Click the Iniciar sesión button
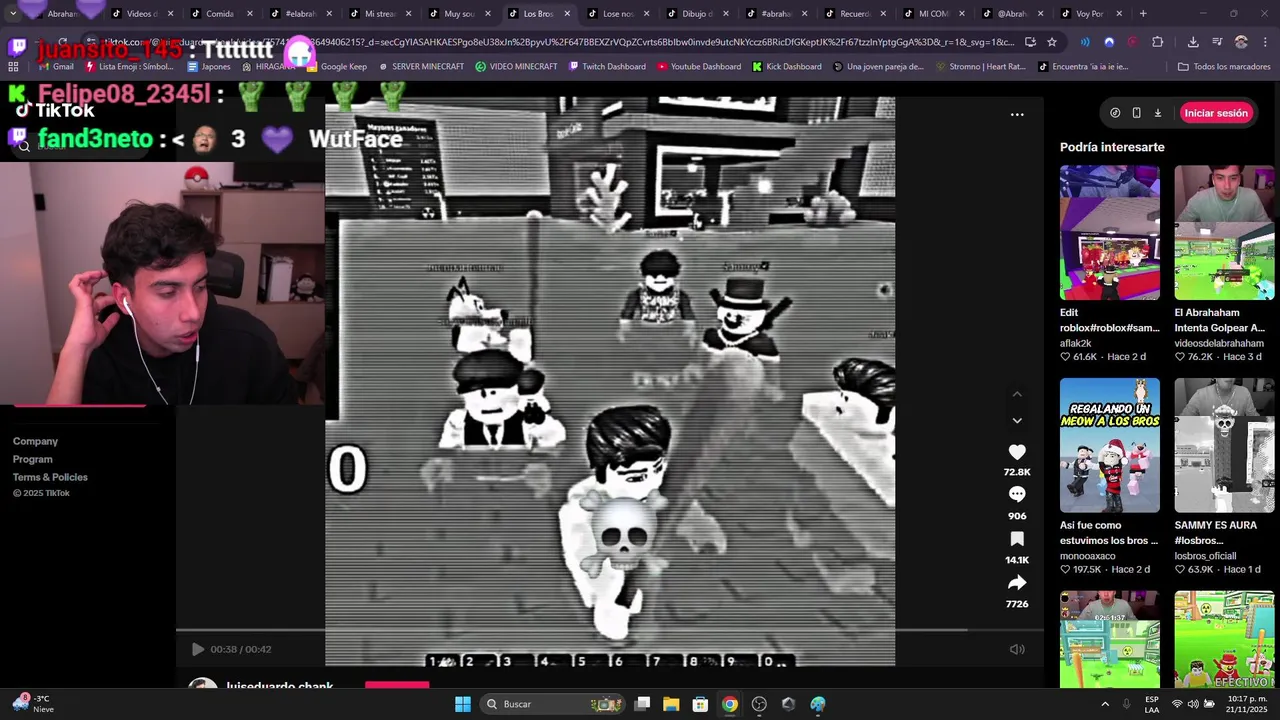This screenshot has width=1280, height=720. tap(1216, 113)
